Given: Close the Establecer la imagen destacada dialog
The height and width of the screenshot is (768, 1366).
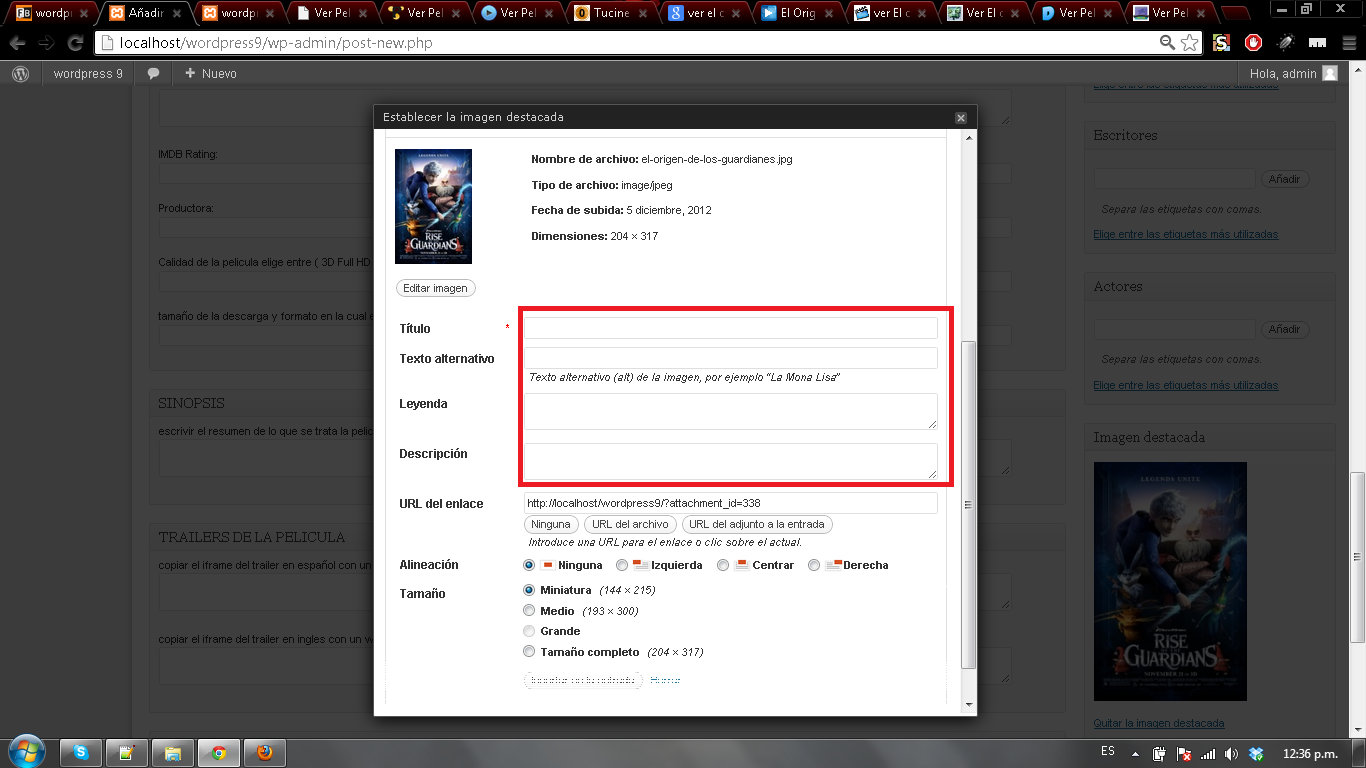Looking at the screenshot, I should coord(961,117).
